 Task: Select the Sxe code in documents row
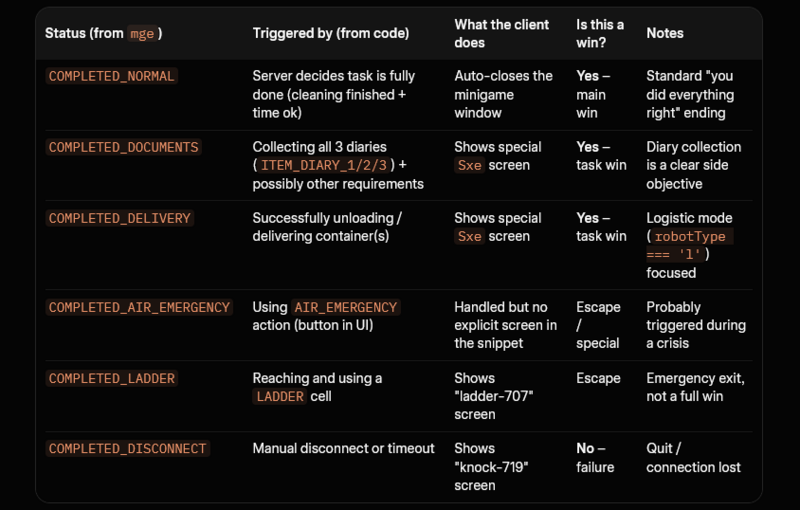[x=469, y=165]
